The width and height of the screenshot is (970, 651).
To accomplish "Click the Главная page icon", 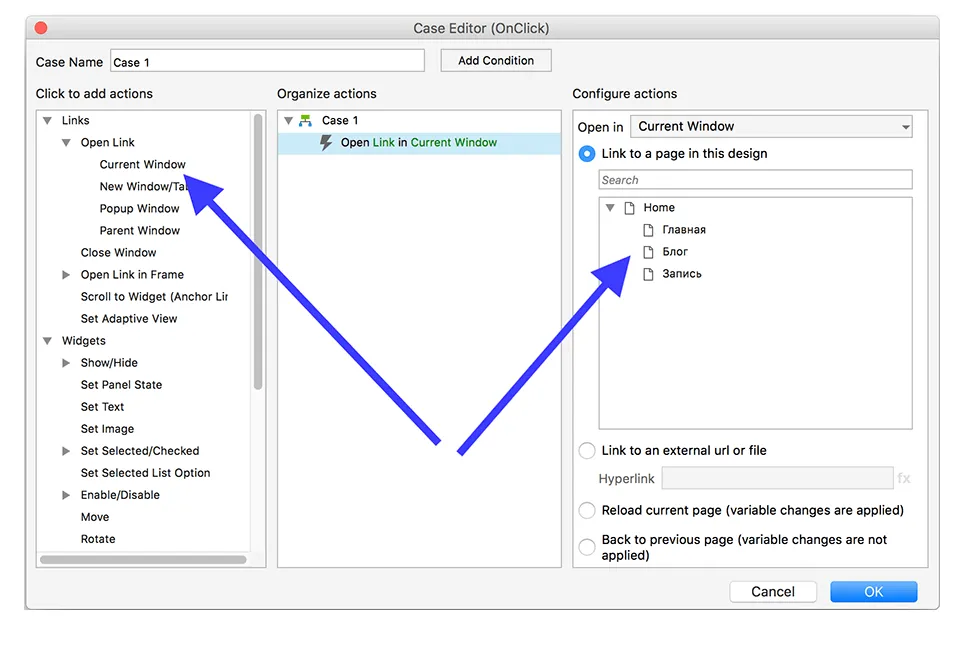I will click(648, 230).
